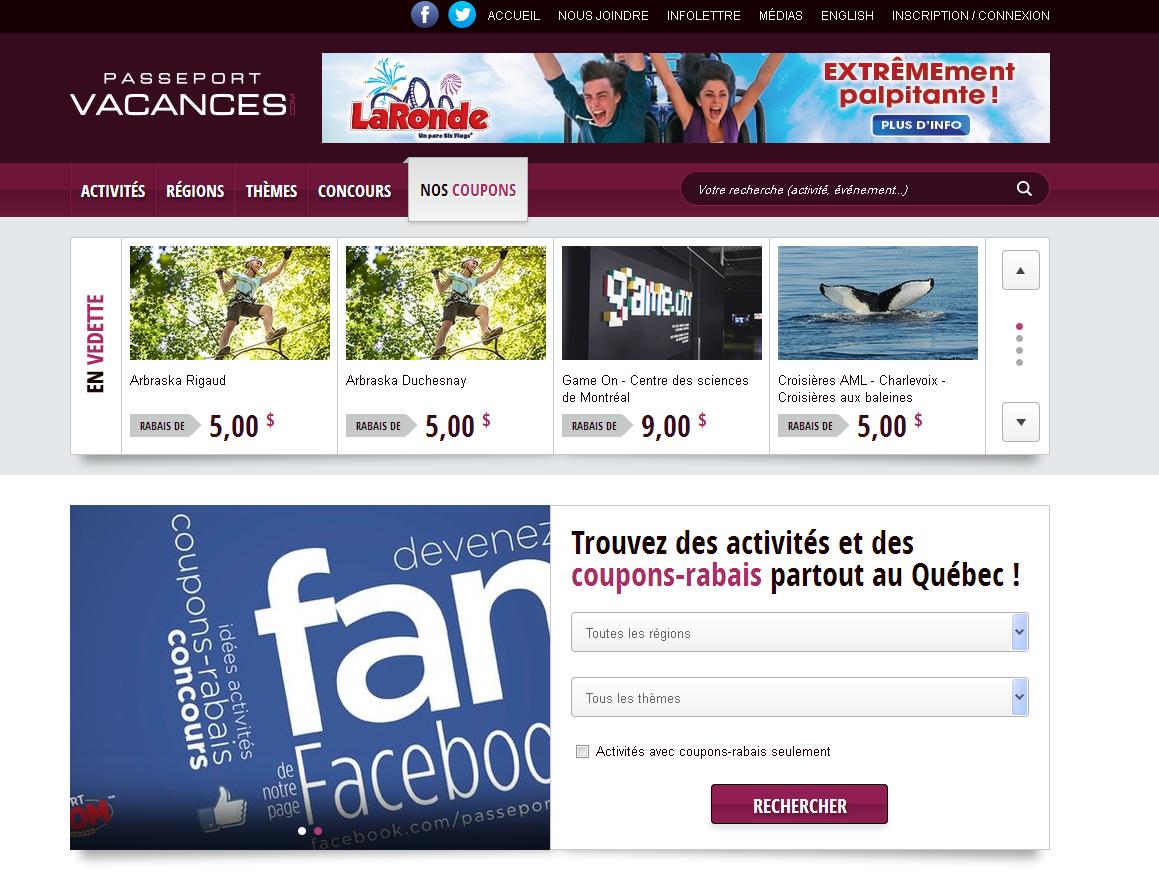Open the Activités menu
The image size is (1159, 887).
[113, 191]
